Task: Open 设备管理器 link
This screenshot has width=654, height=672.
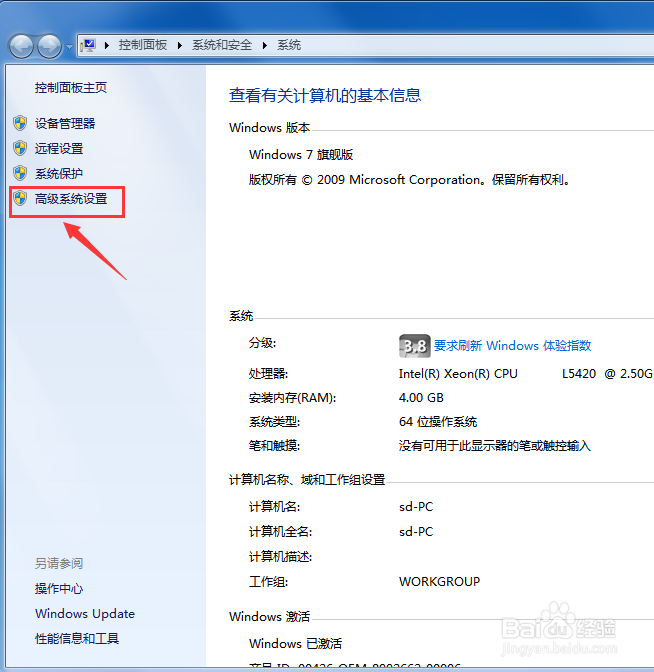Action: (x=65, y=123)
